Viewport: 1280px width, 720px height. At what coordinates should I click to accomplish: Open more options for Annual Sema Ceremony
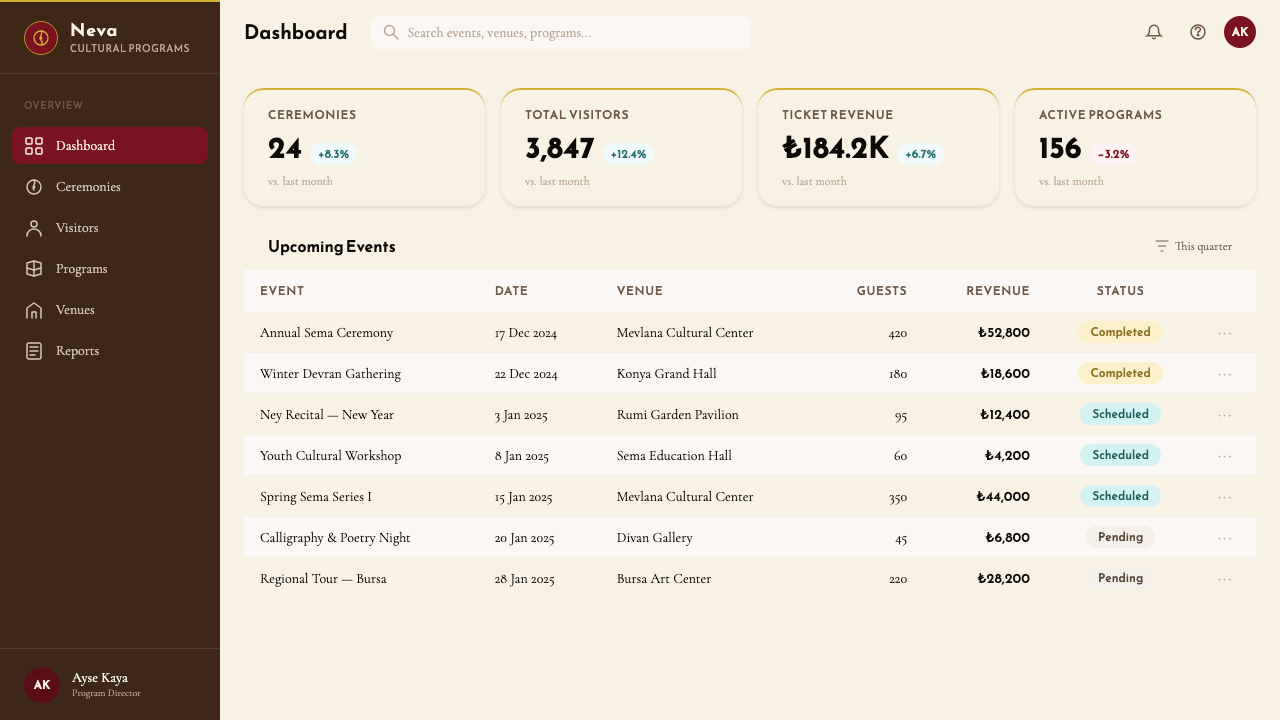pyautogui.click(x=1225, y=333)
